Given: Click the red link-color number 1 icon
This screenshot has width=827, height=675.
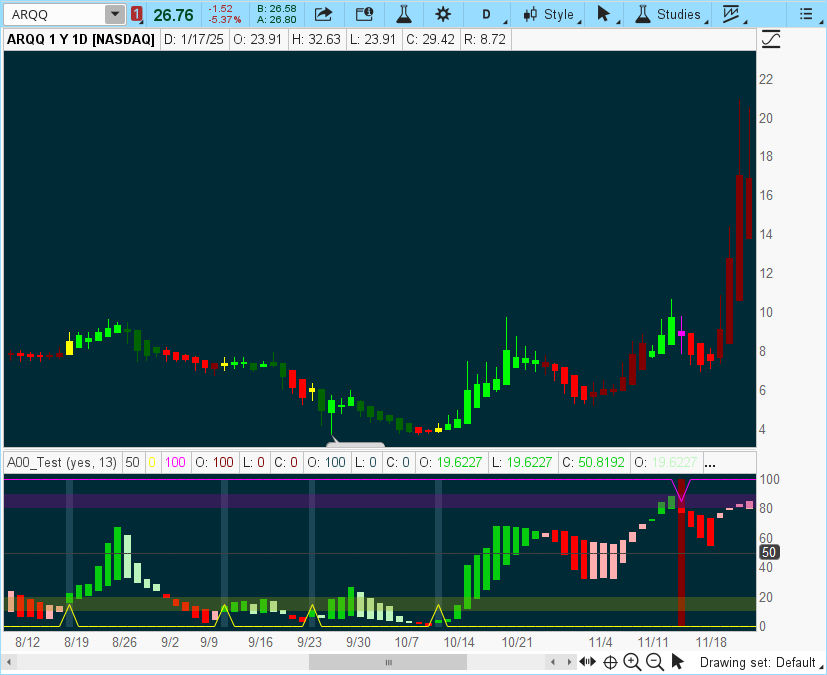Looking at the screenshot, I should click(x=137, y=14).
